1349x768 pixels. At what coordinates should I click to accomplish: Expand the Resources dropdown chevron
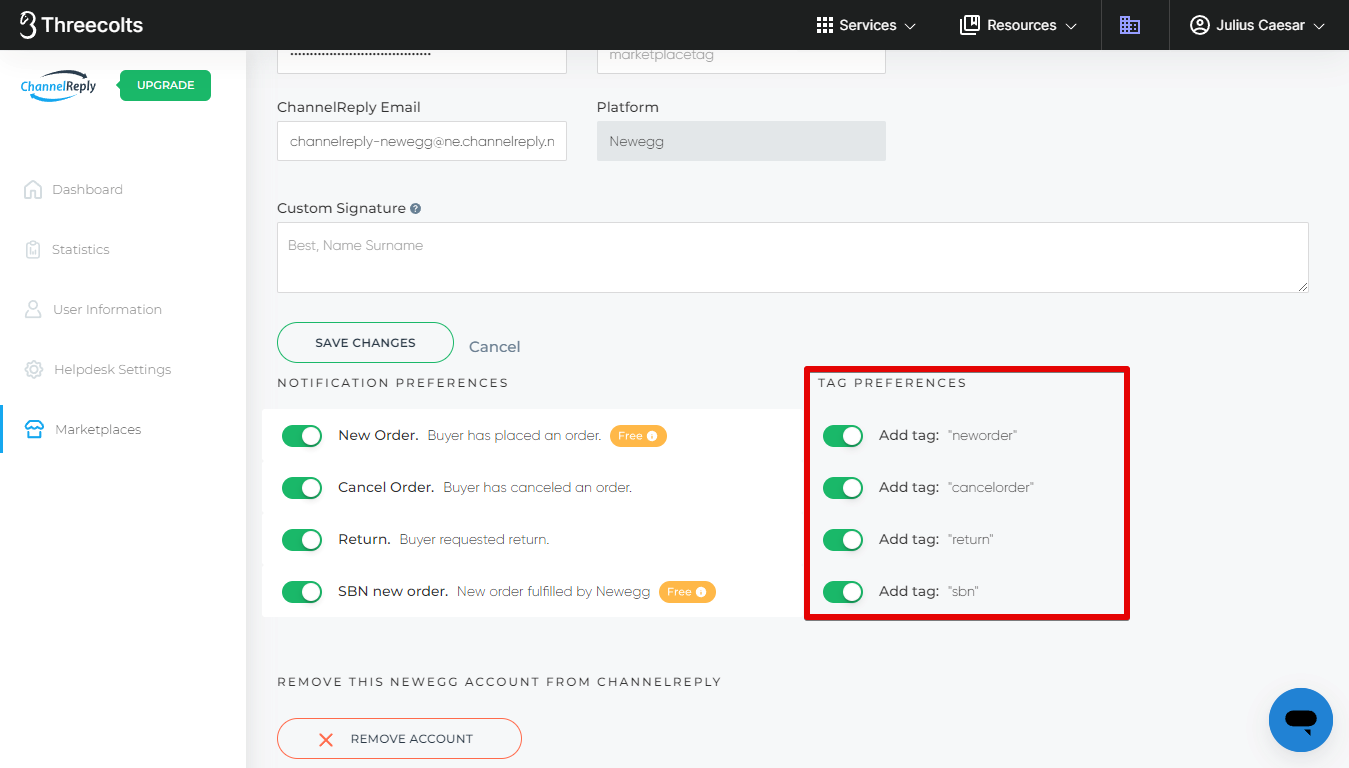(1071, 26)
